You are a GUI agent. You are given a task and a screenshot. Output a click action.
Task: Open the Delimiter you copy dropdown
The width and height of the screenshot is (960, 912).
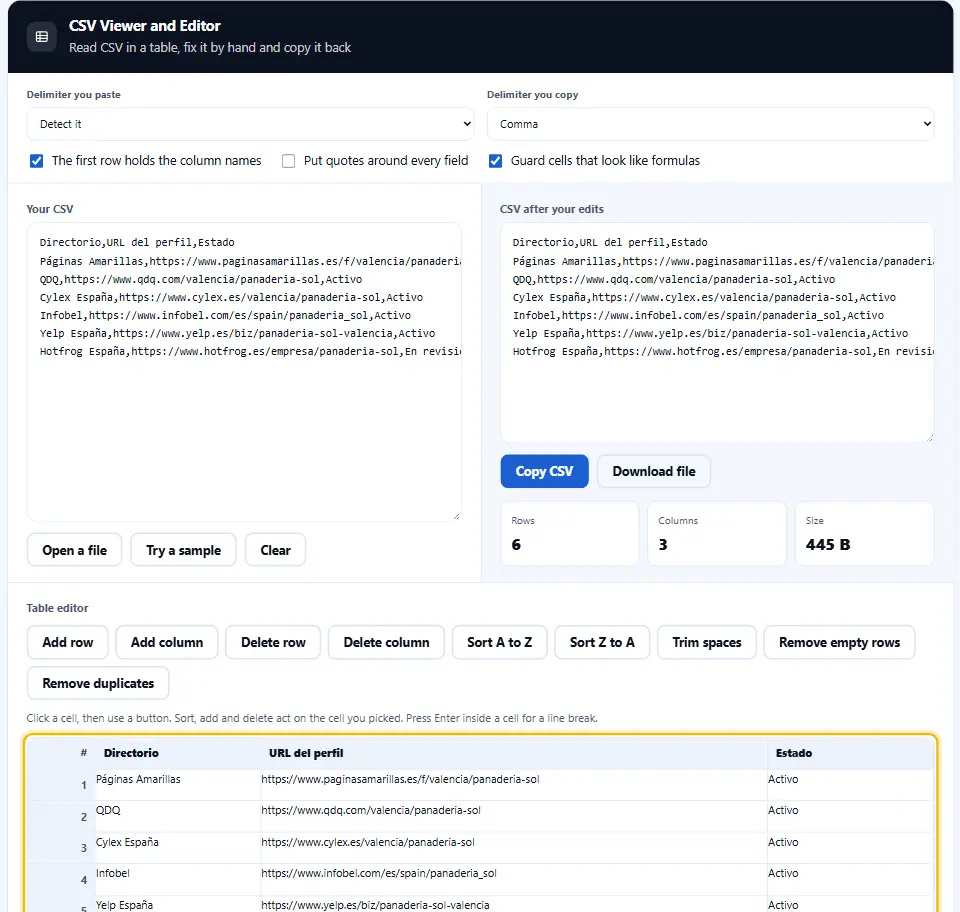click(x=710, y=124)
